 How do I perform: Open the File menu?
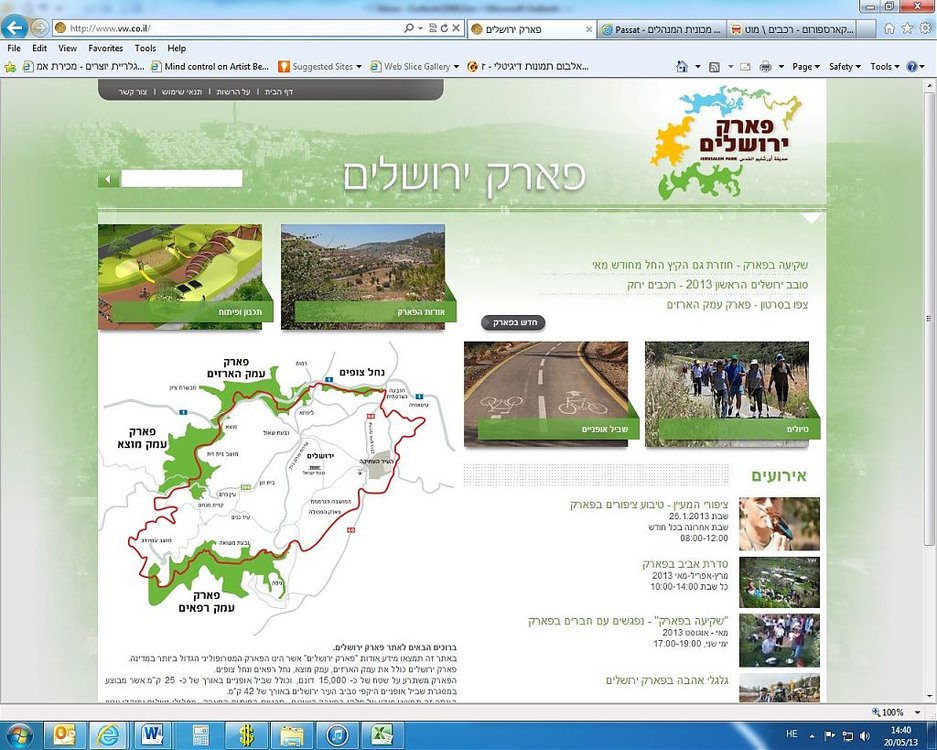(14, 48)
